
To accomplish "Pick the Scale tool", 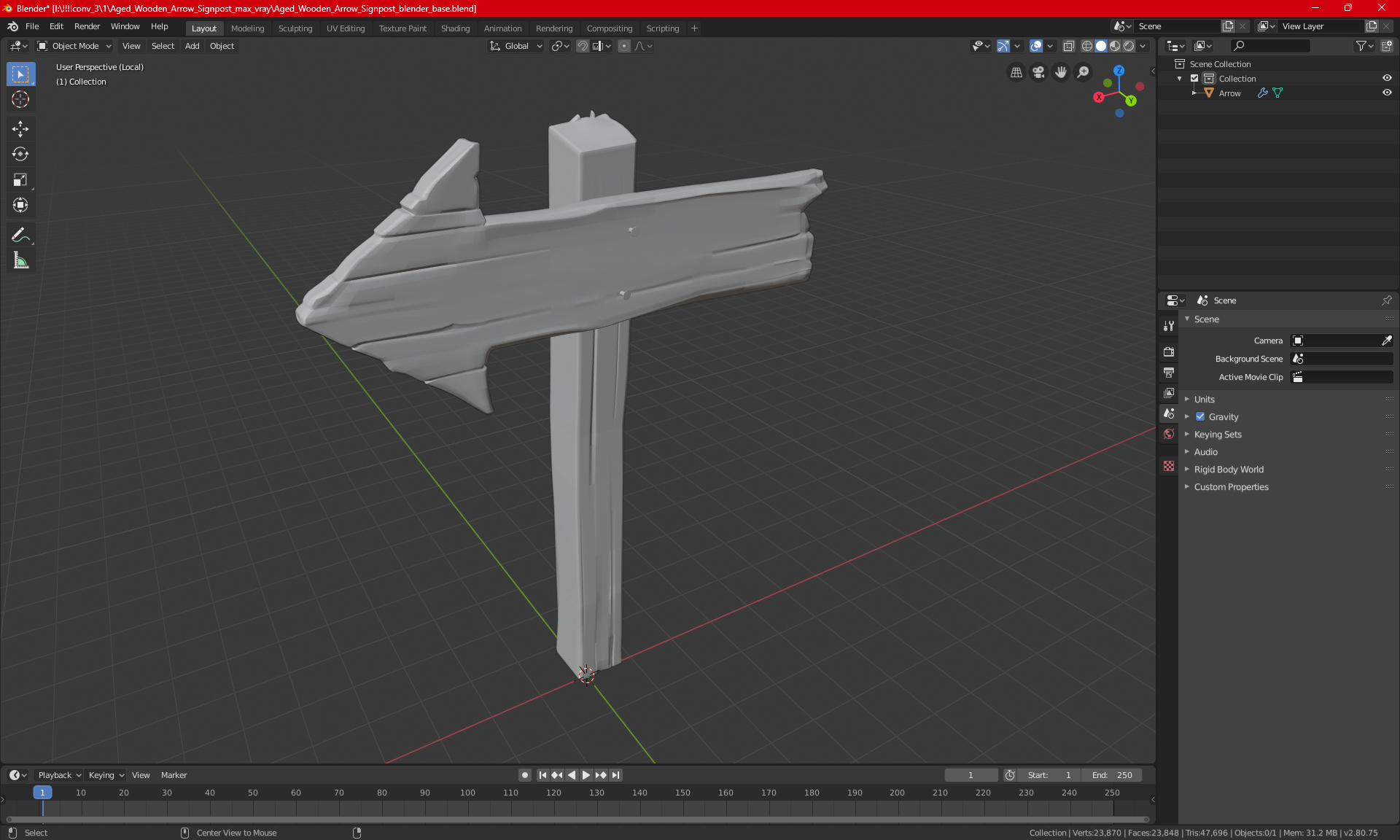I will [x=20, y=179].
